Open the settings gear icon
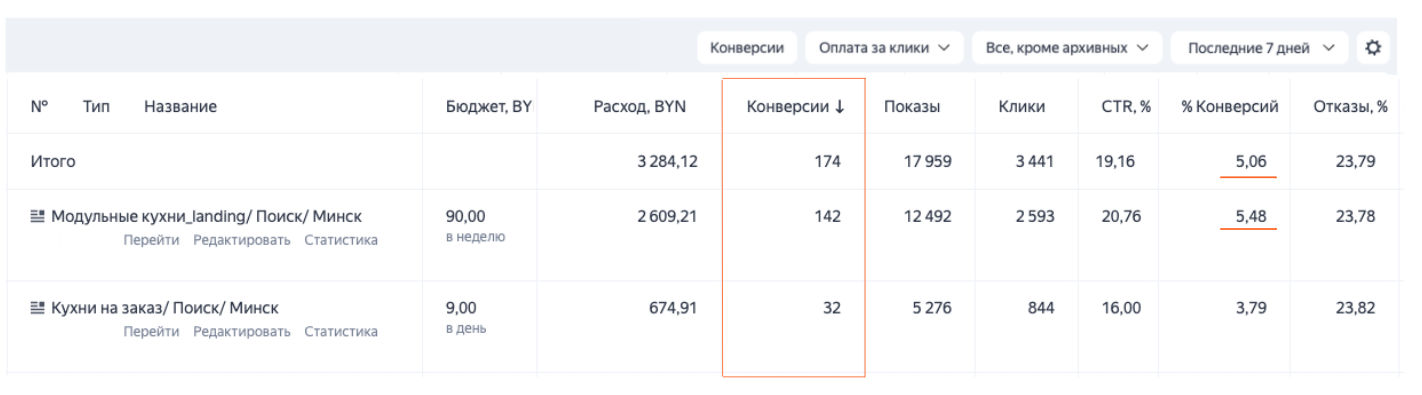Viewport: 1422px width, 395px height. [x=1373, y=47]
